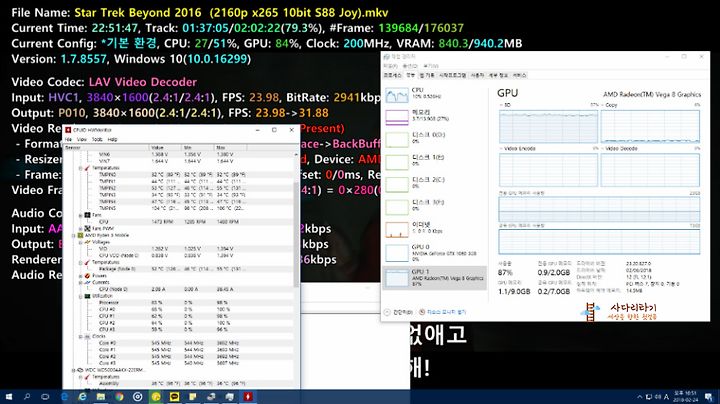Image resolution: width=720 pixels, height=404 pixels.
Task: Select the CPU #2 utilization row
Action: (178, 323)
